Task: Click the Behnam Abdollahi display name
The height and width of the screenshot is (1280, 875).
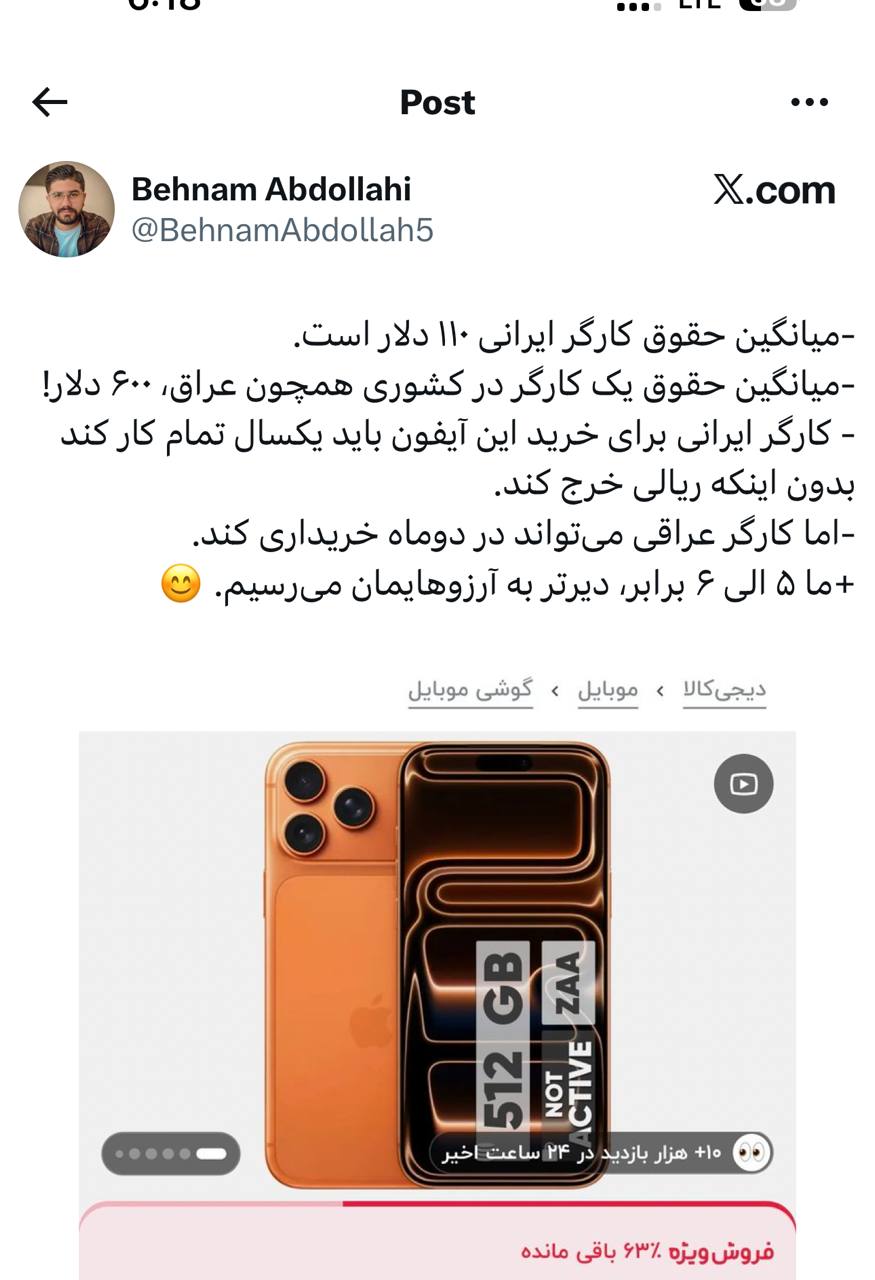Action: [x=271, y=189]
